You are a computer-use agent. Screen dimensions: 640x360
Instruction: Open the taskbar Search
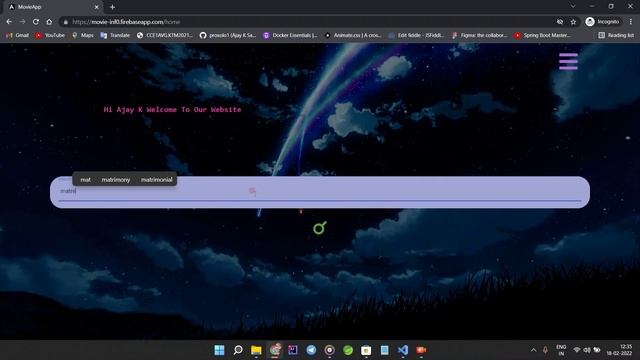point(238,350)
